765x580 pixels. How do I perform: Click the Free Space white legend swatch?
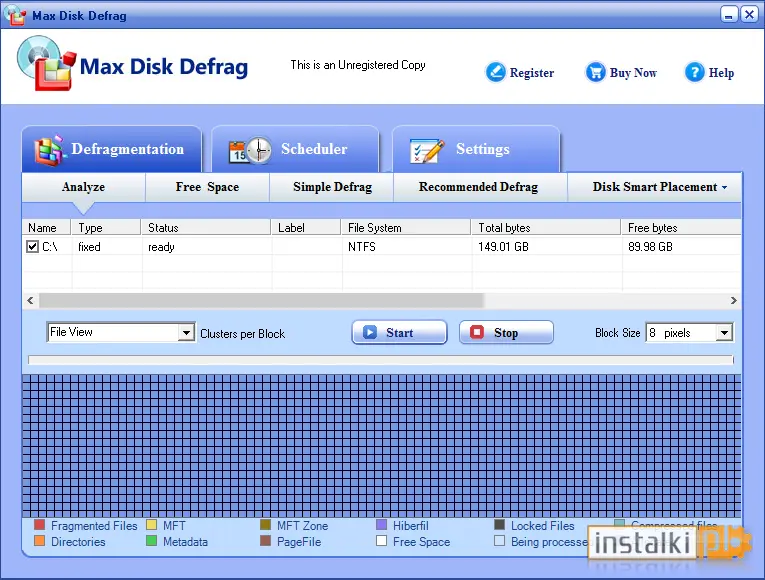(382, 541)
